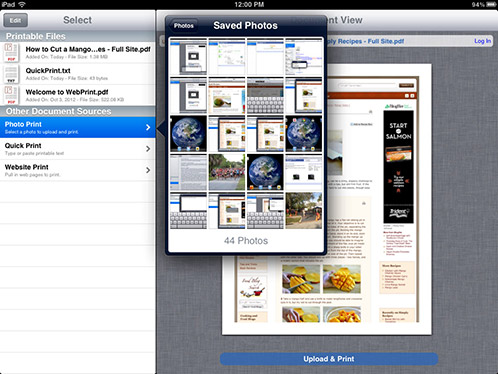Select the runners race photo thumbnail
This screenshot has width=498, height=374.
click(x=227, y=172)
